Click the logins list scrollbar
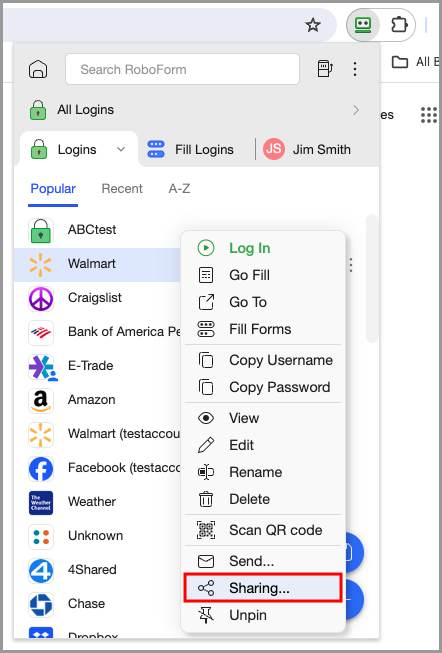Viewport: 442px width, 653px height. tap(372, 279)
